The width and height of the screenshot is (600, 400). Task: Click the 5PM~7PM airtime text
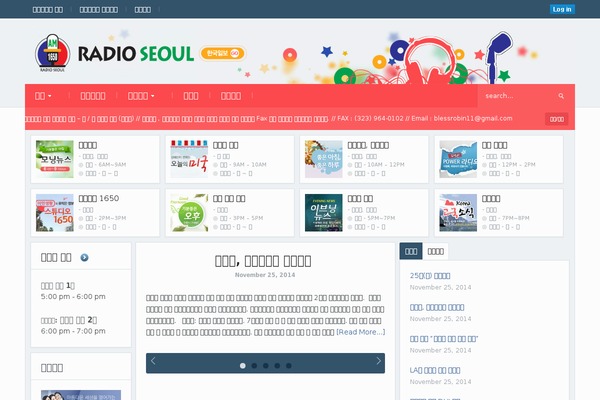click(381, 218)
